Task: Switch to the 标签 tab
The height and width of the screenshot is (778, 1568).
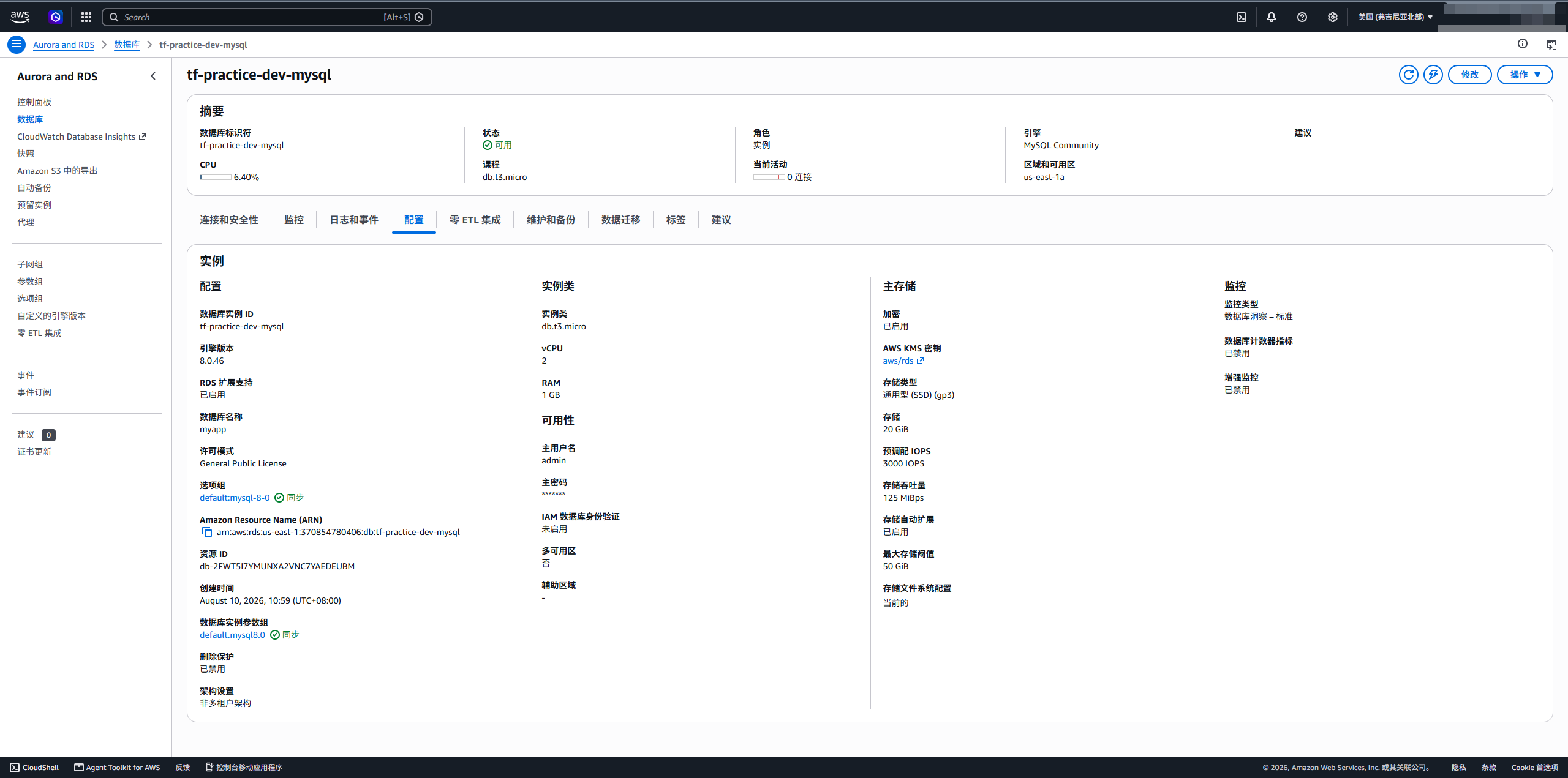Action: pos(676,220)
